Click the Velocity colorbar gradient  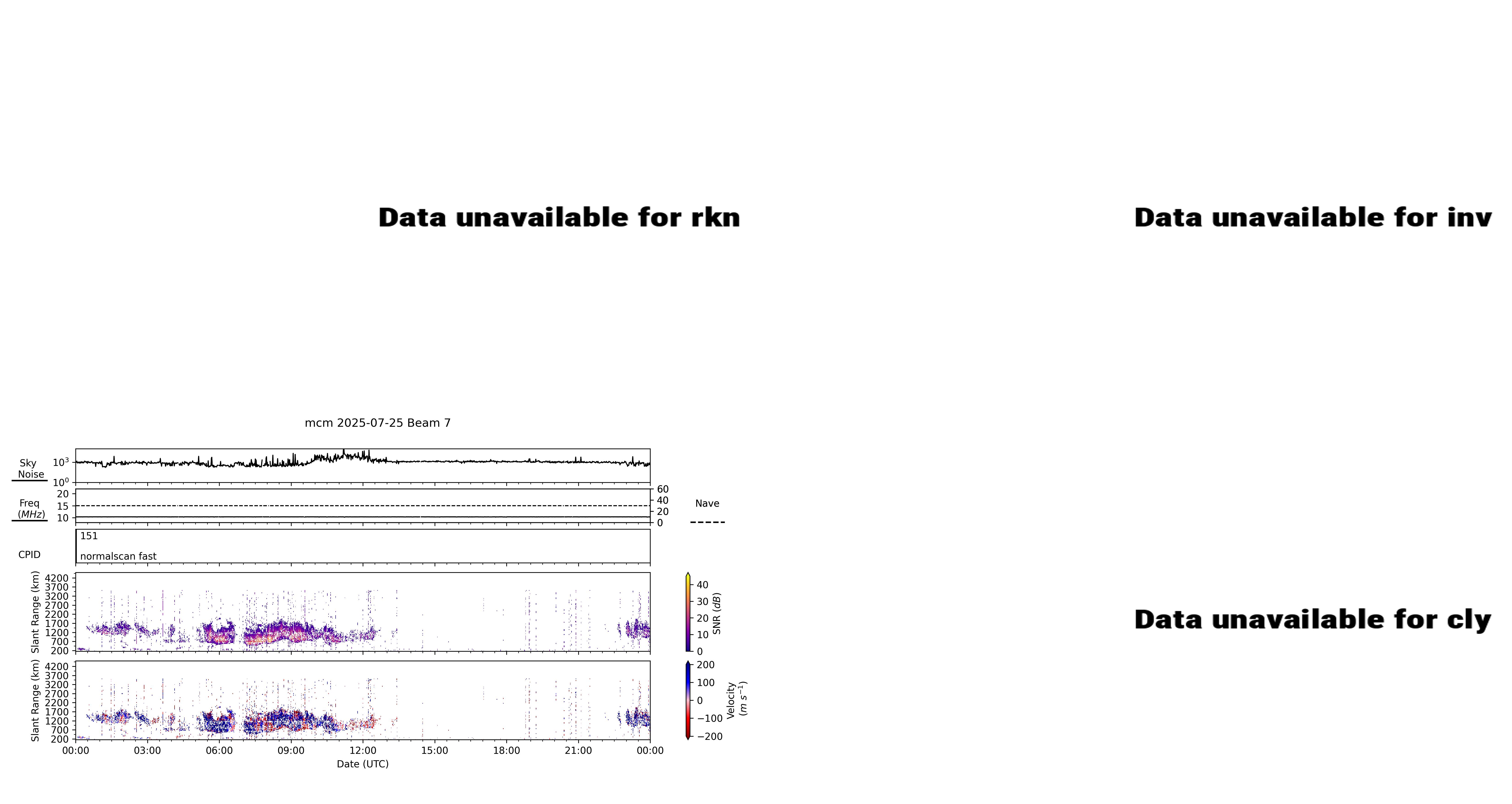coord(688,700)
